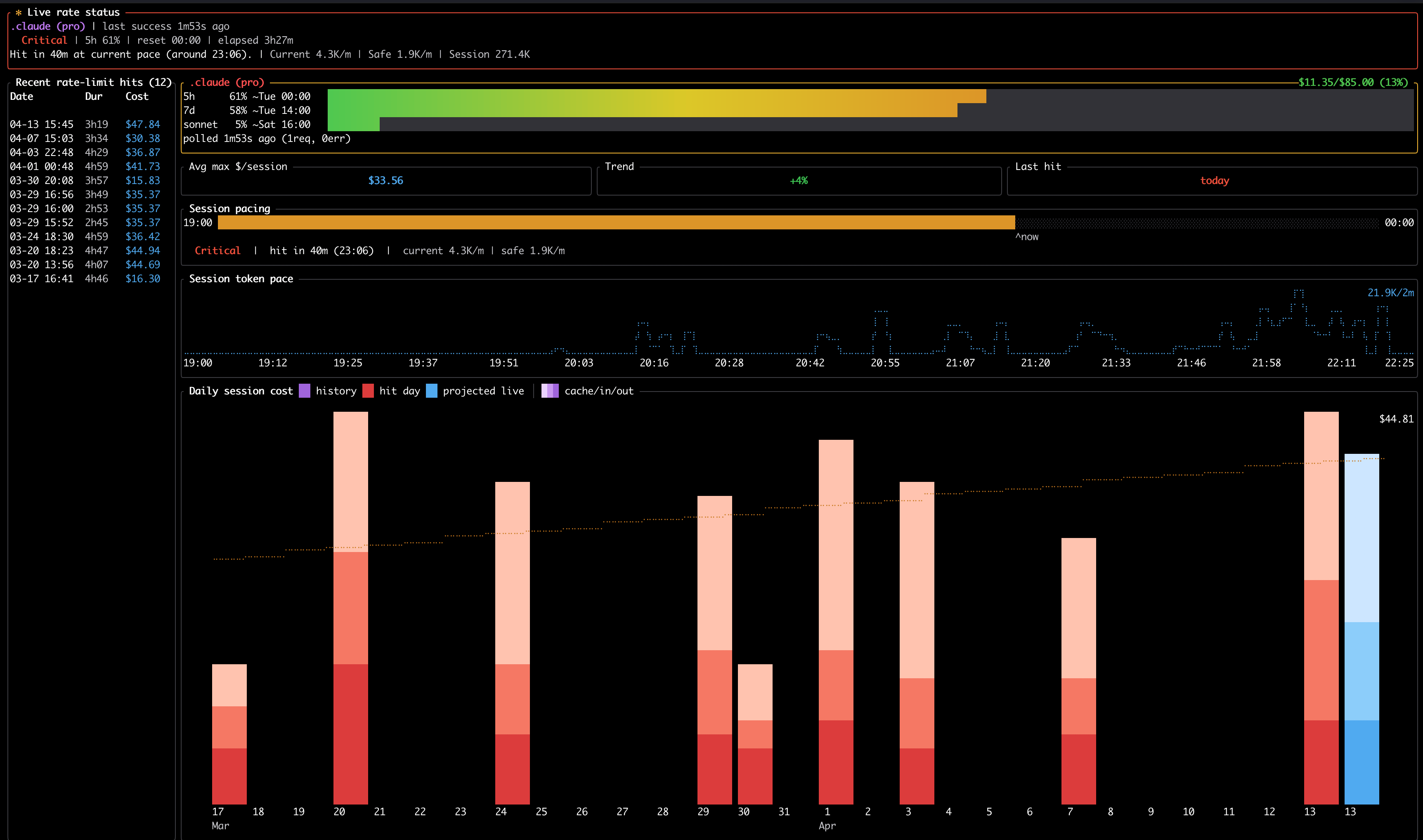Click the Critical label in Session pacing panel

217,251
